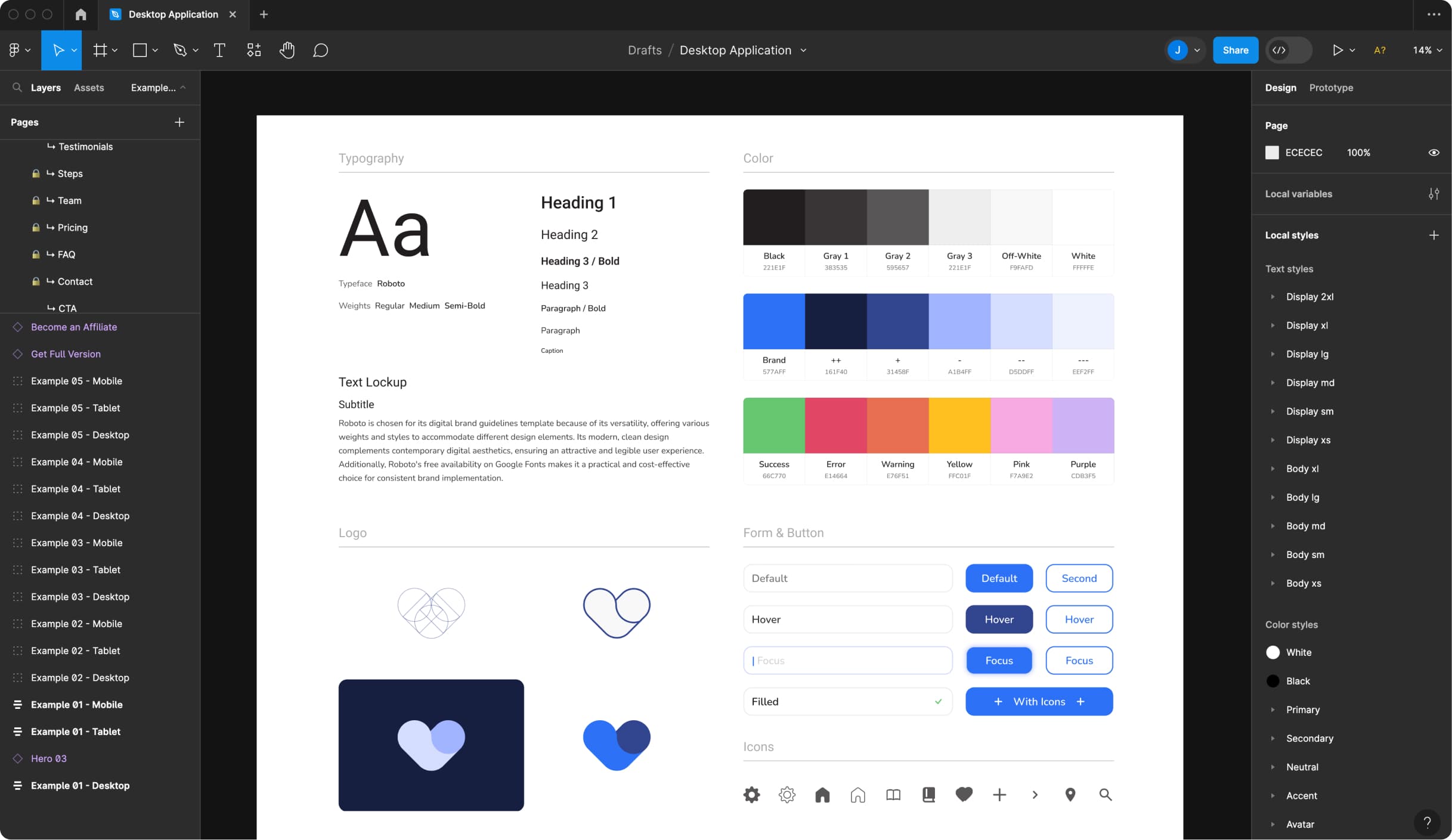1452x840 pixels.
Task: Select the Become an Affiliate layer
Action: 74,327
